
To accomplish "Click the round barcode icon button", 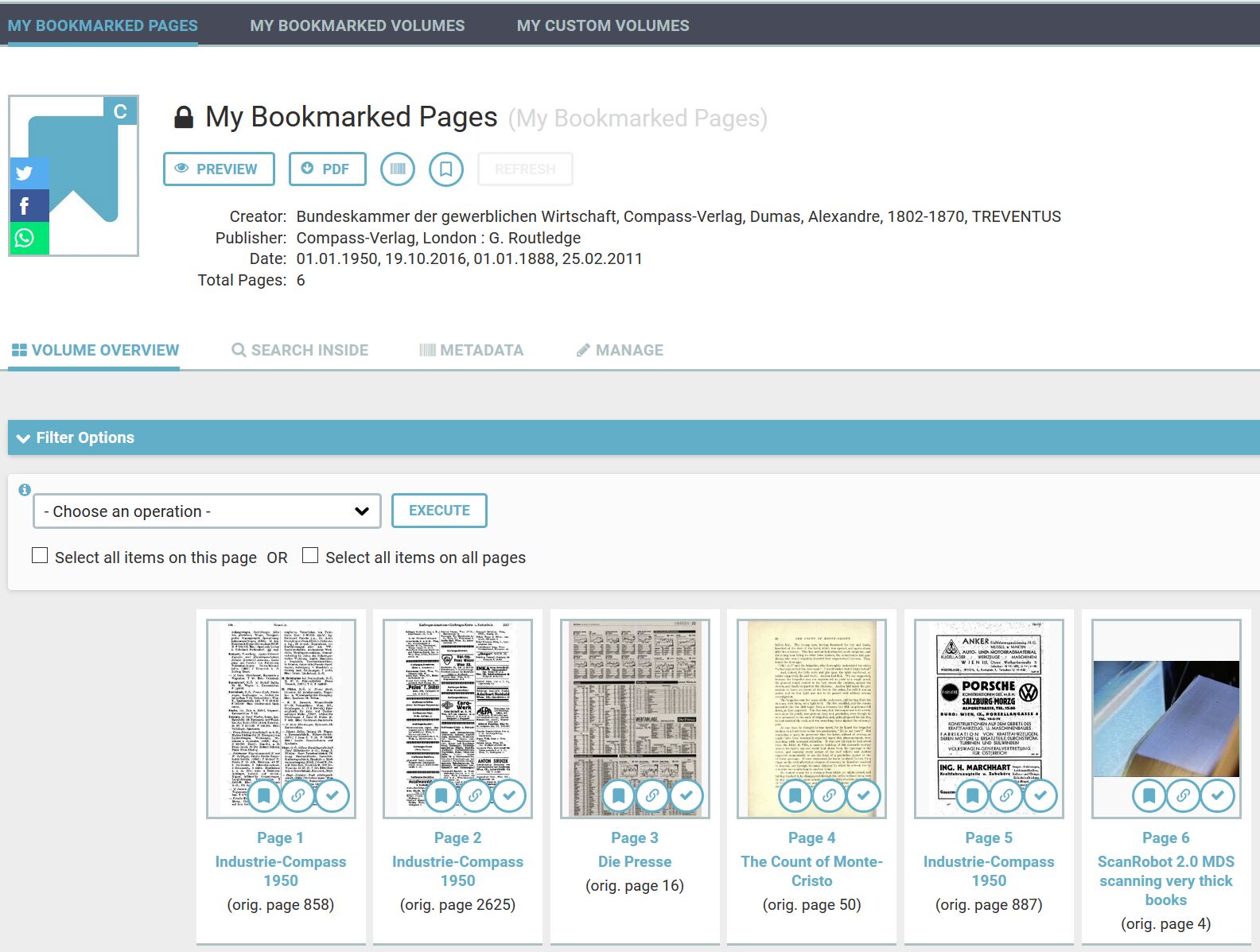I will pos(398,169).
